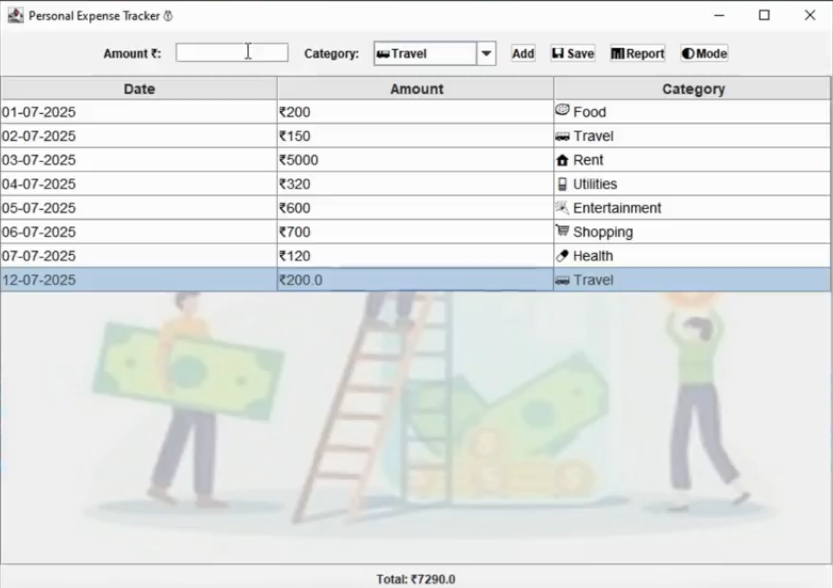This screenshot has width=833, height=588.
Task: Click the pill icon beside Health
Action: coord(562,256)
